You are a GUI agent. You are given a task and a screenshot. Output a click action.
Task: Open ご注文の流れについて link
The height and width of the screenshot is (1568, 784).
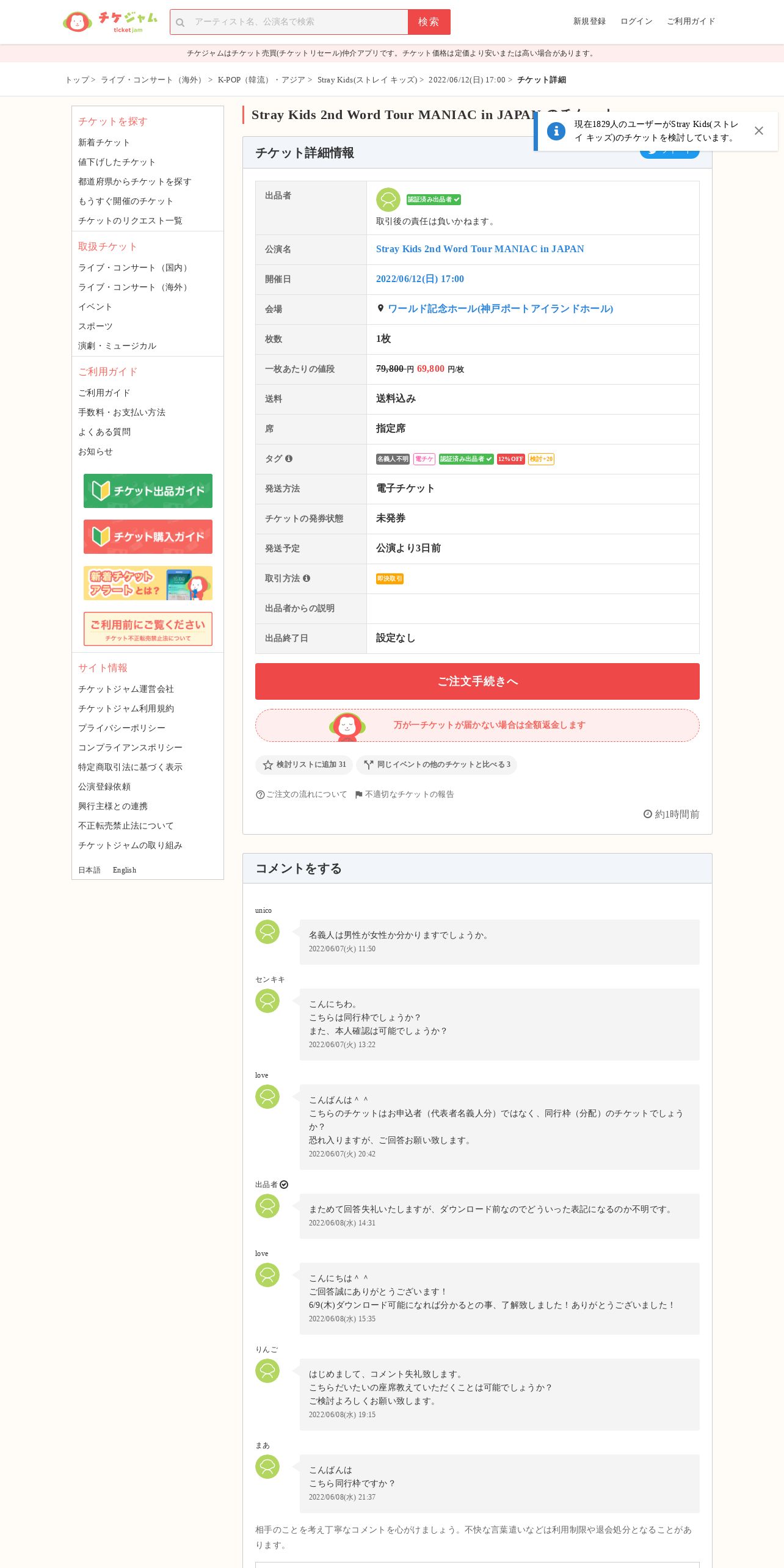point(307,794)
